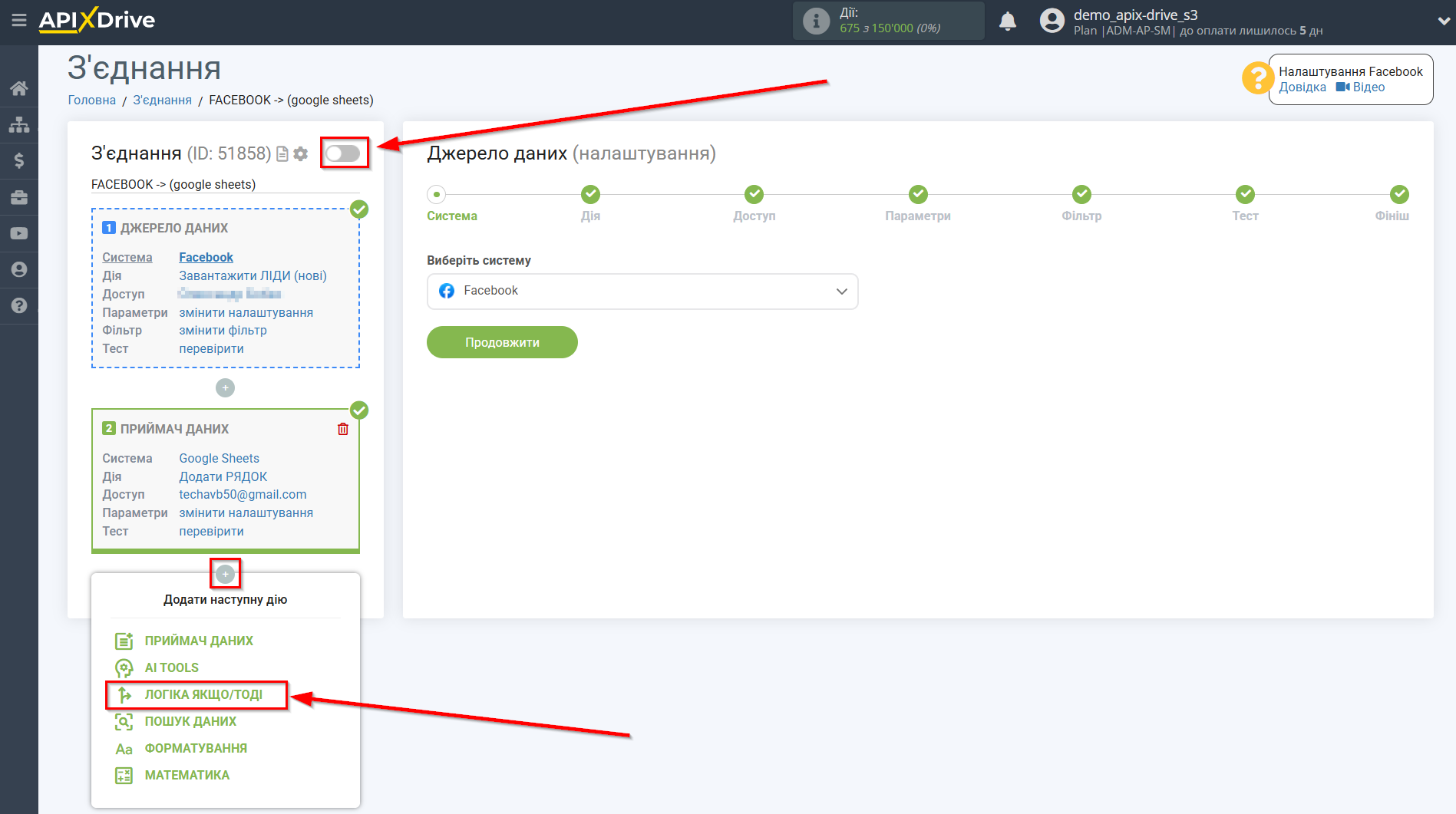Click Завантажити ЛІДИ (нові) action link

pyautogui.click(x=253, y=275)
